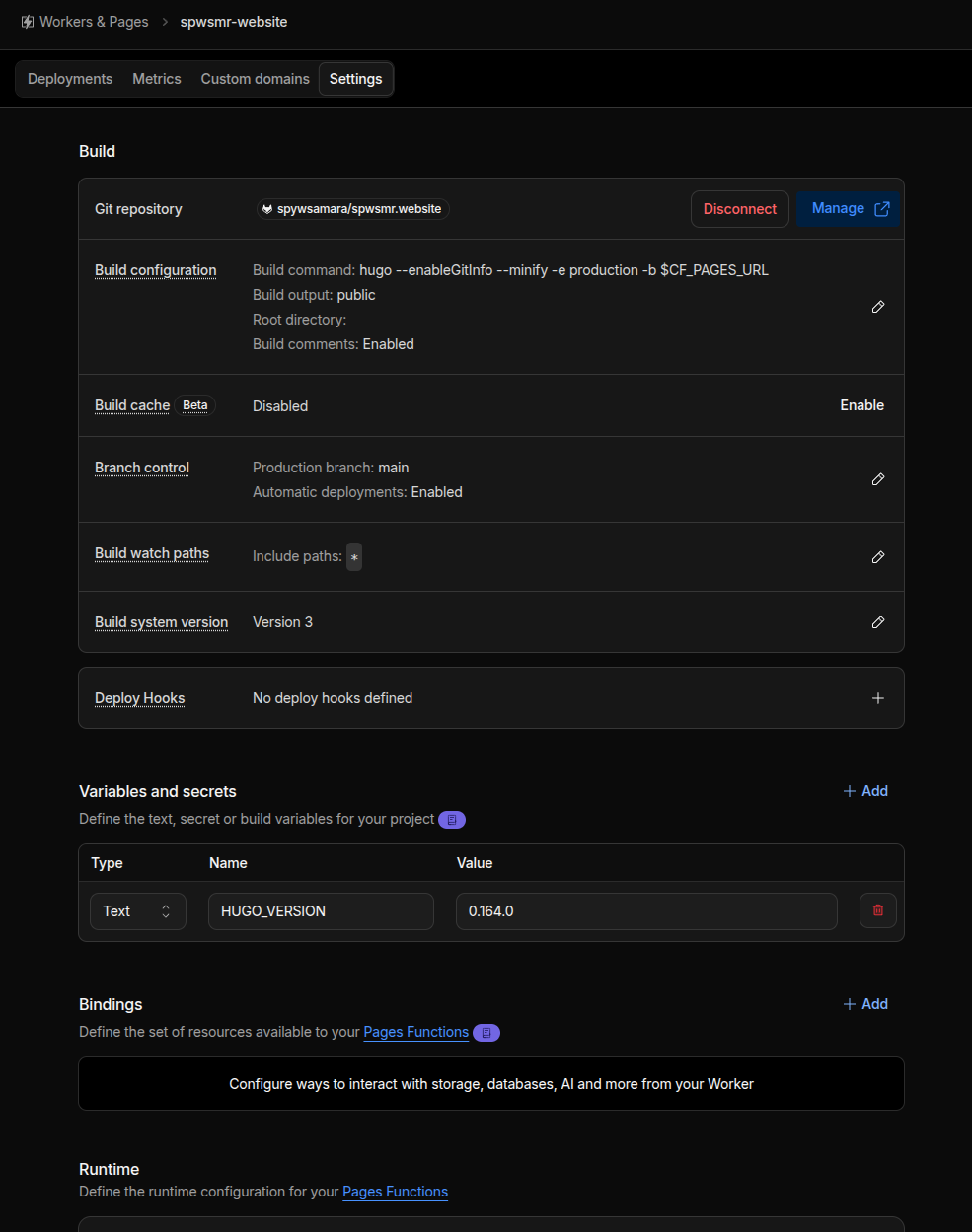This screenshot has height=1232, width=972.
Task: Disconnect the Git repository
Action: tap(740, 209)
